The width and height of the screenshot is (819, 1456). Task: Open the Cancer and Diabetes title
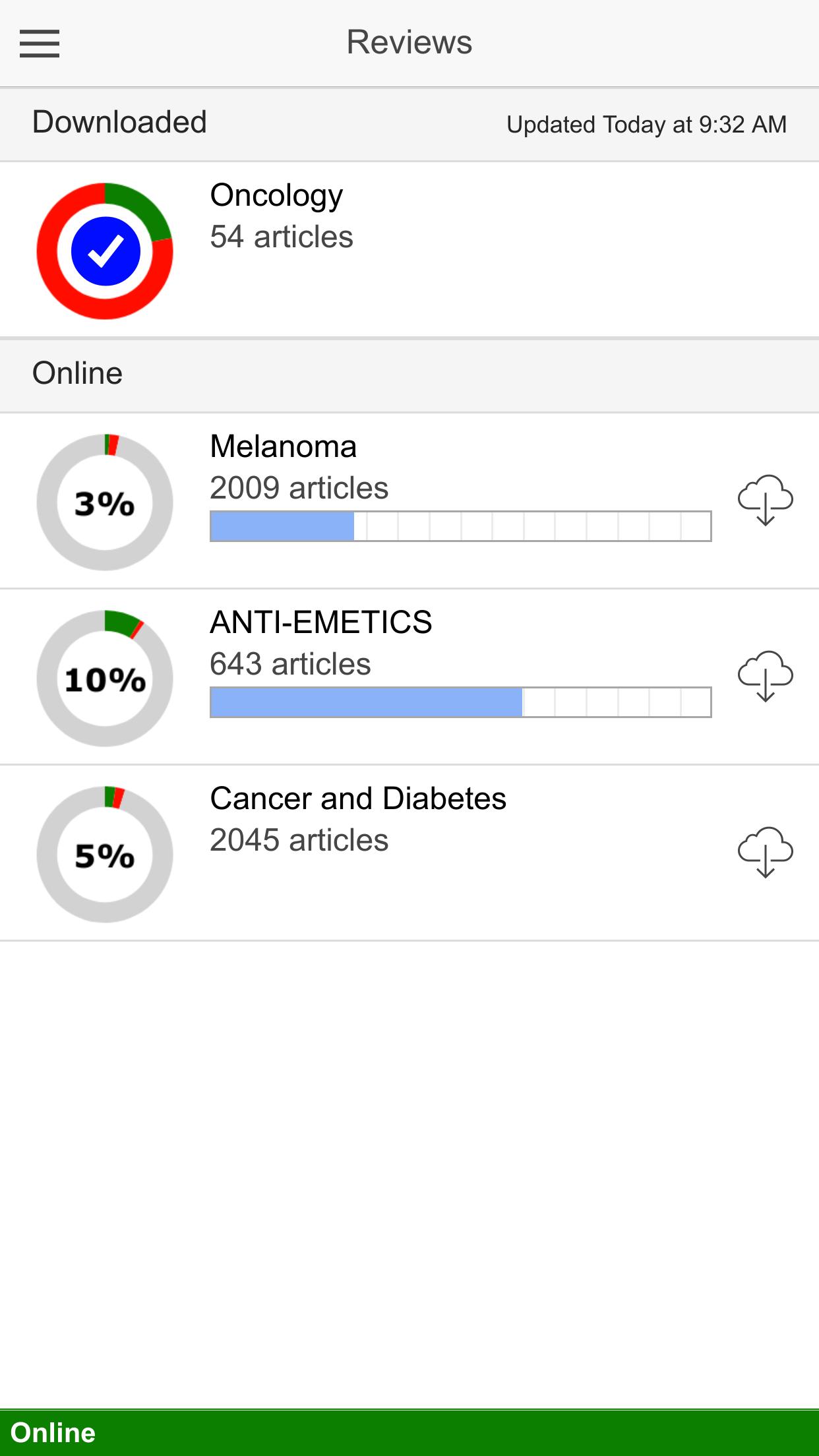tap(358, 799)
